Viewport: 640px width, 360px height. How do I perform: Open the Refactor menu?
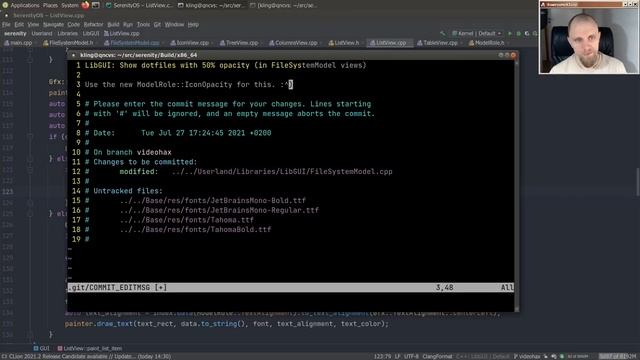tap(93, 24)
